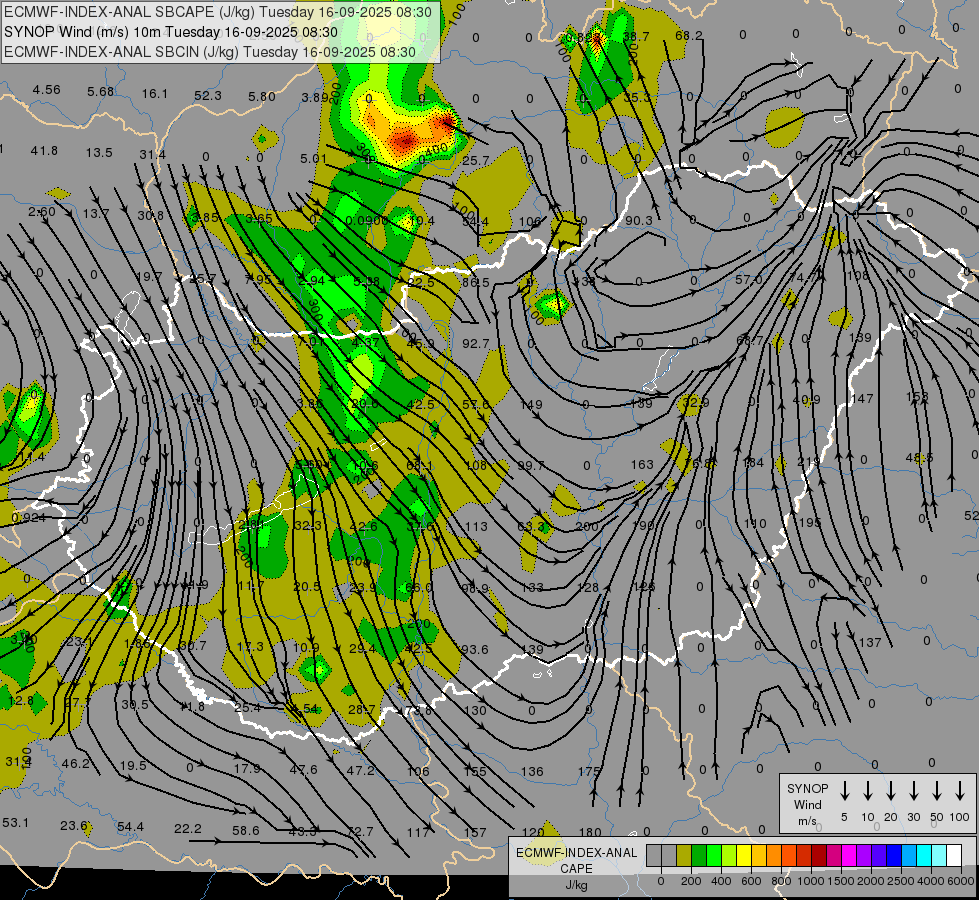This screenshot has height=900, width=979.
Task: Pick the olive swatch in CAPE legend
Action: pos(684,855)
